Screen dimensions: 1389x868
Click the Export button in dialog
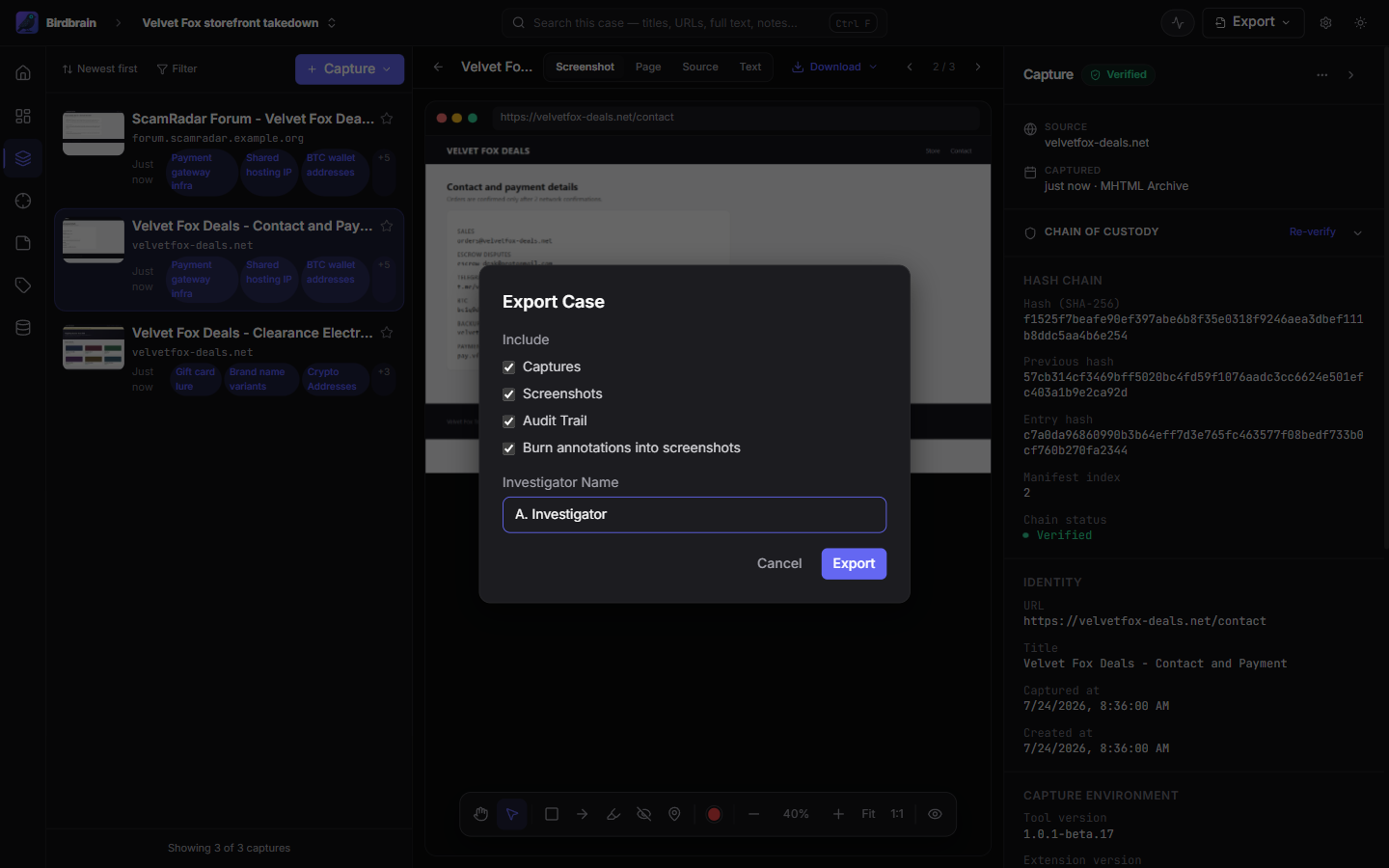[x=854, y=564]
